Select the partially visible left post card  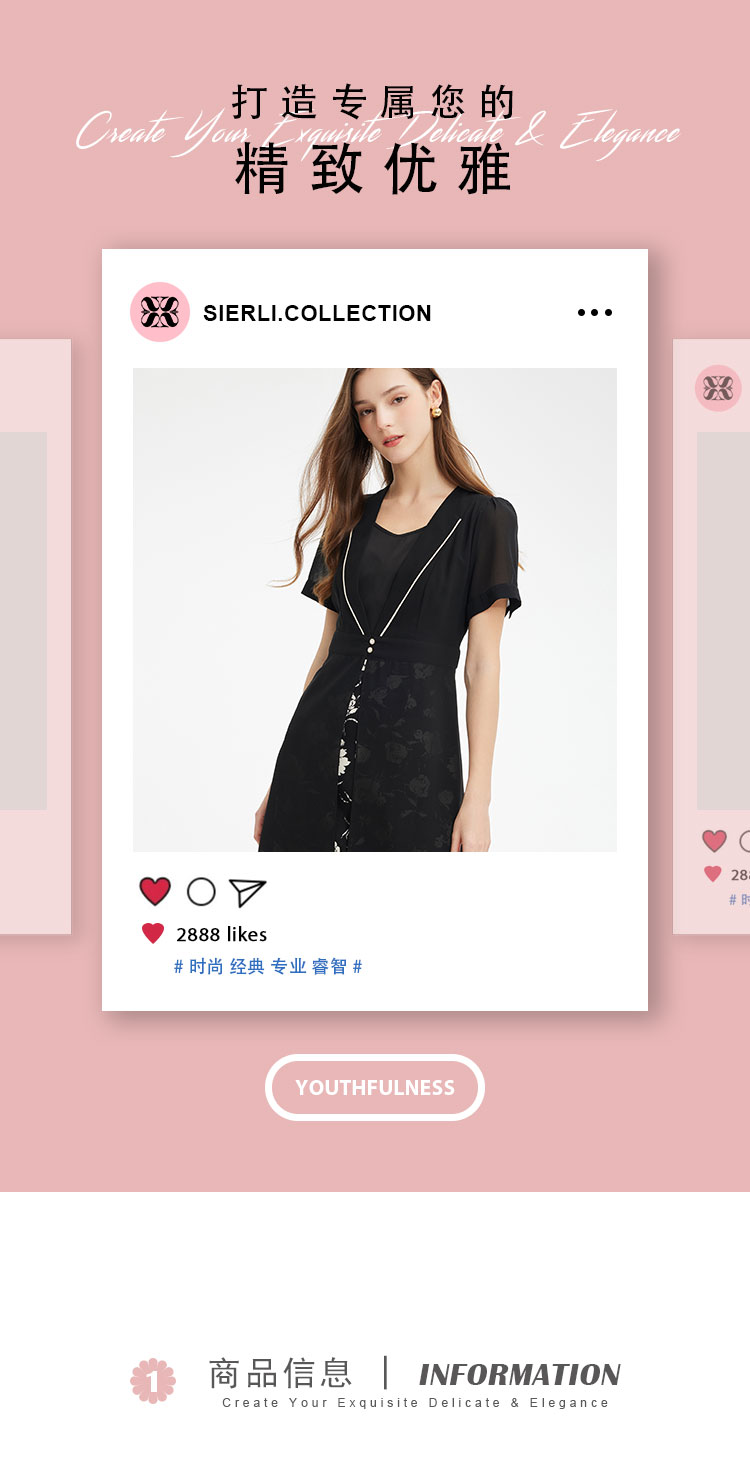coord(35,637)
